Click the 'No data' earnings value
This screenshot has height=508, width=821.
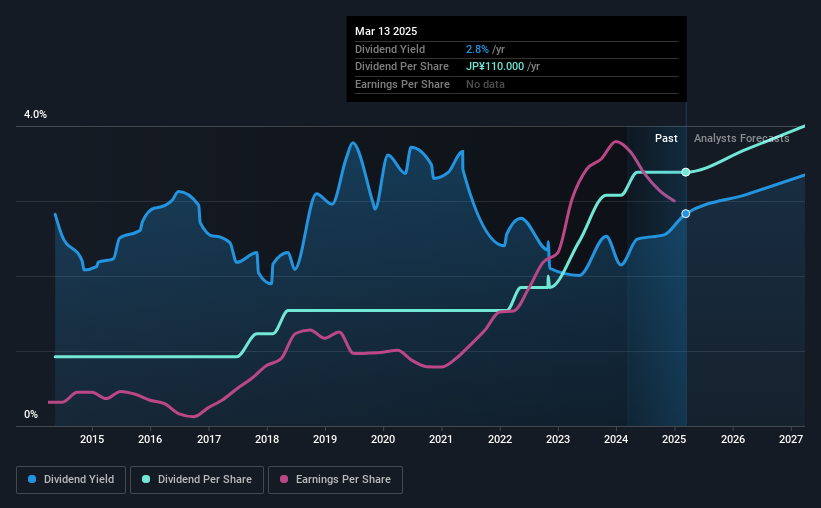(485, 84)
